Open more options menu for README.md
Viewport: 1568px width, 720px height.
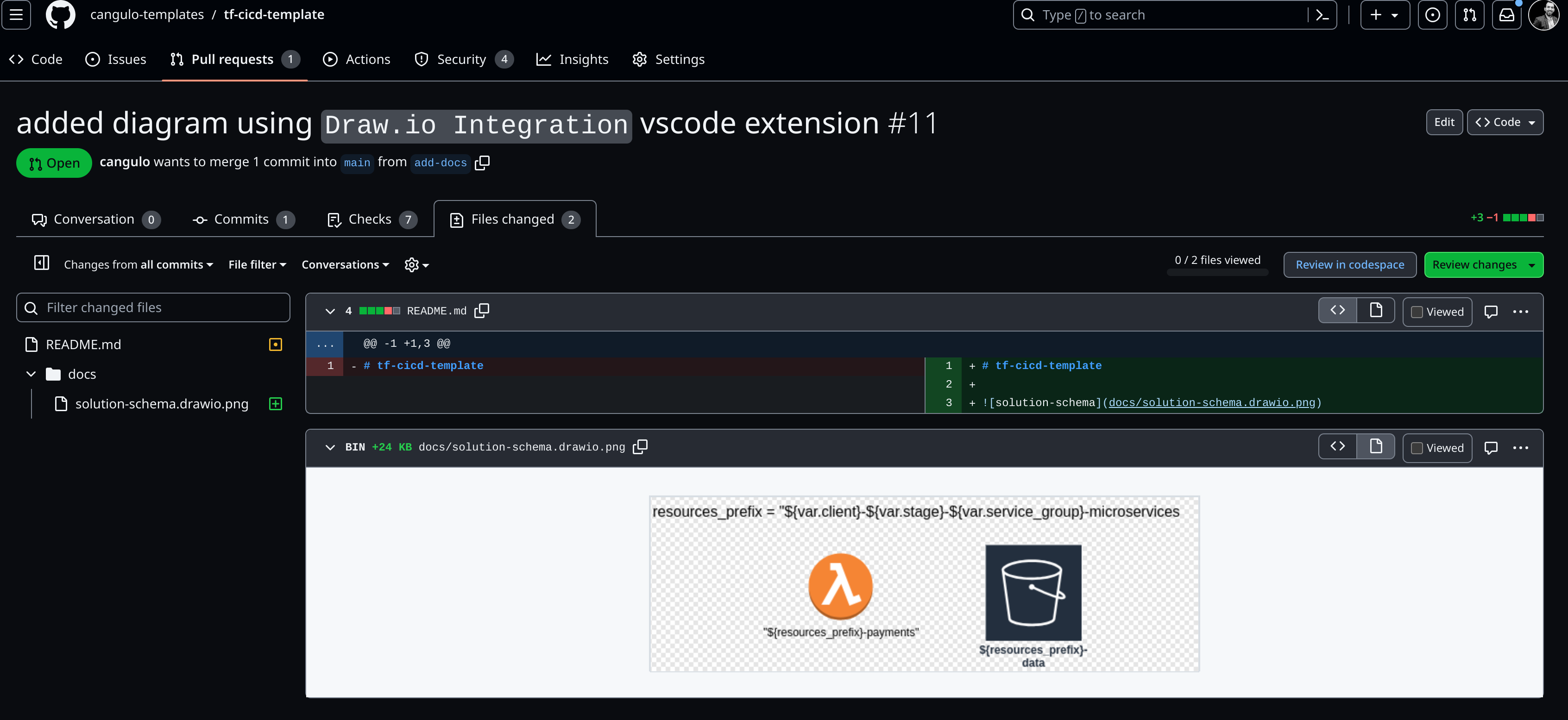[1521, 312]
